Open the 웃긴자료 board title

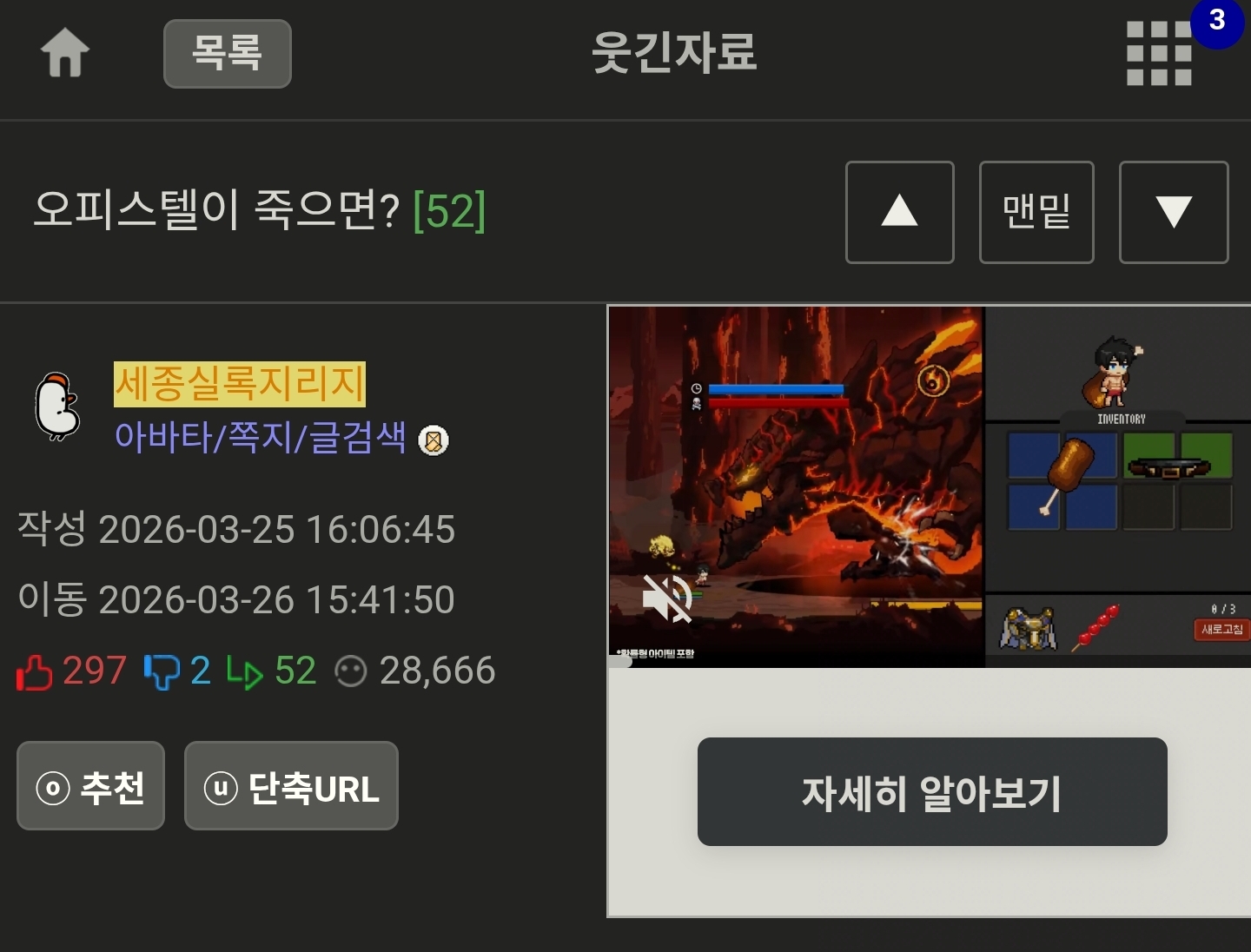coord(674,52)
